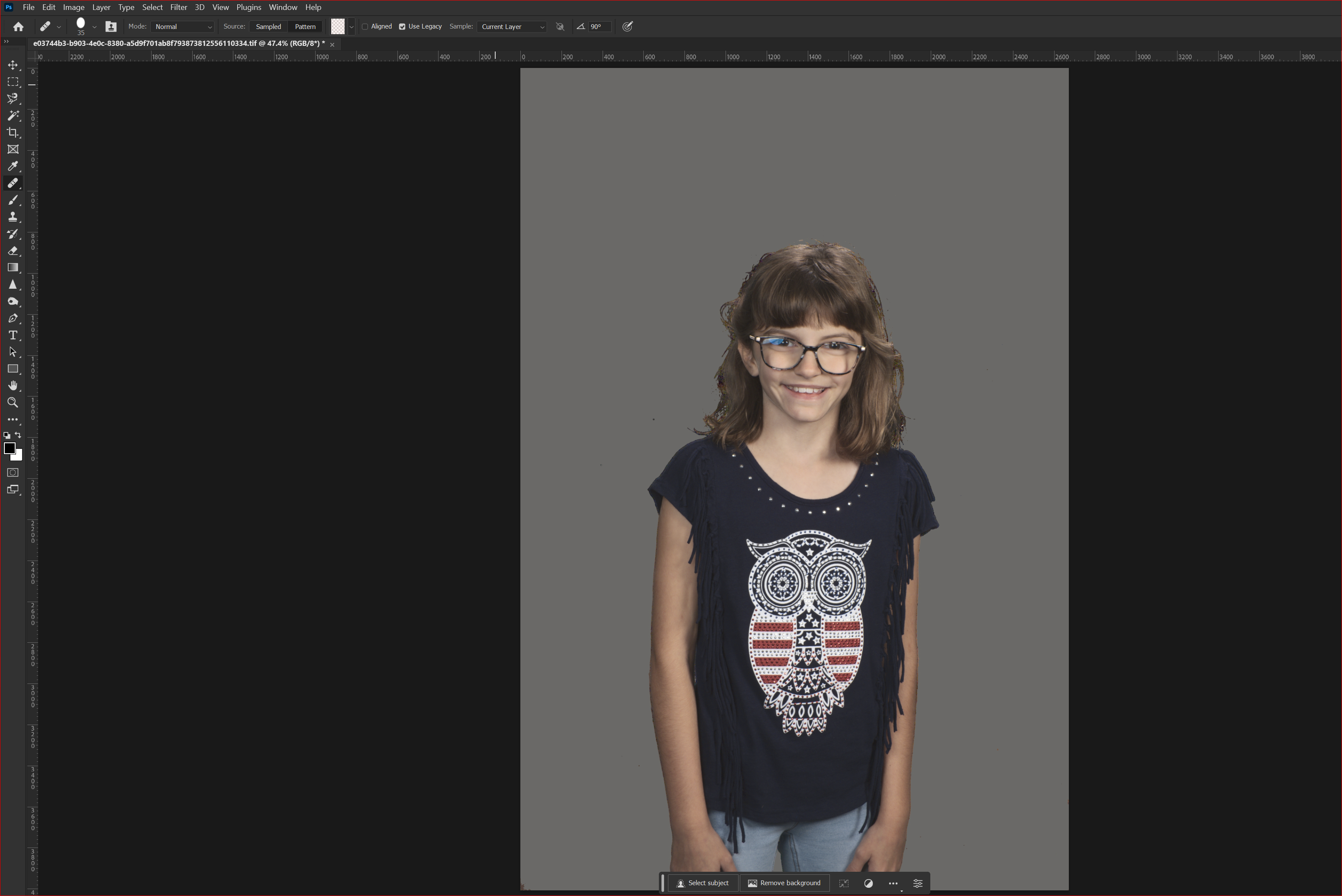Select the Move tool

13,65
